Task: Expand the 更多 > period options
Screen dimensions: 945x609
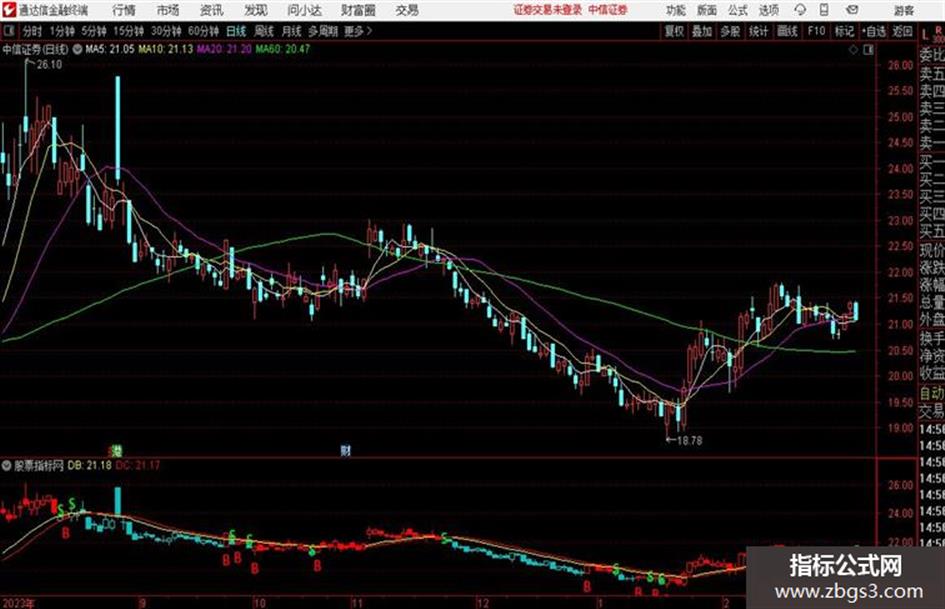Action: pyautogui.click(x=358, y=31)
